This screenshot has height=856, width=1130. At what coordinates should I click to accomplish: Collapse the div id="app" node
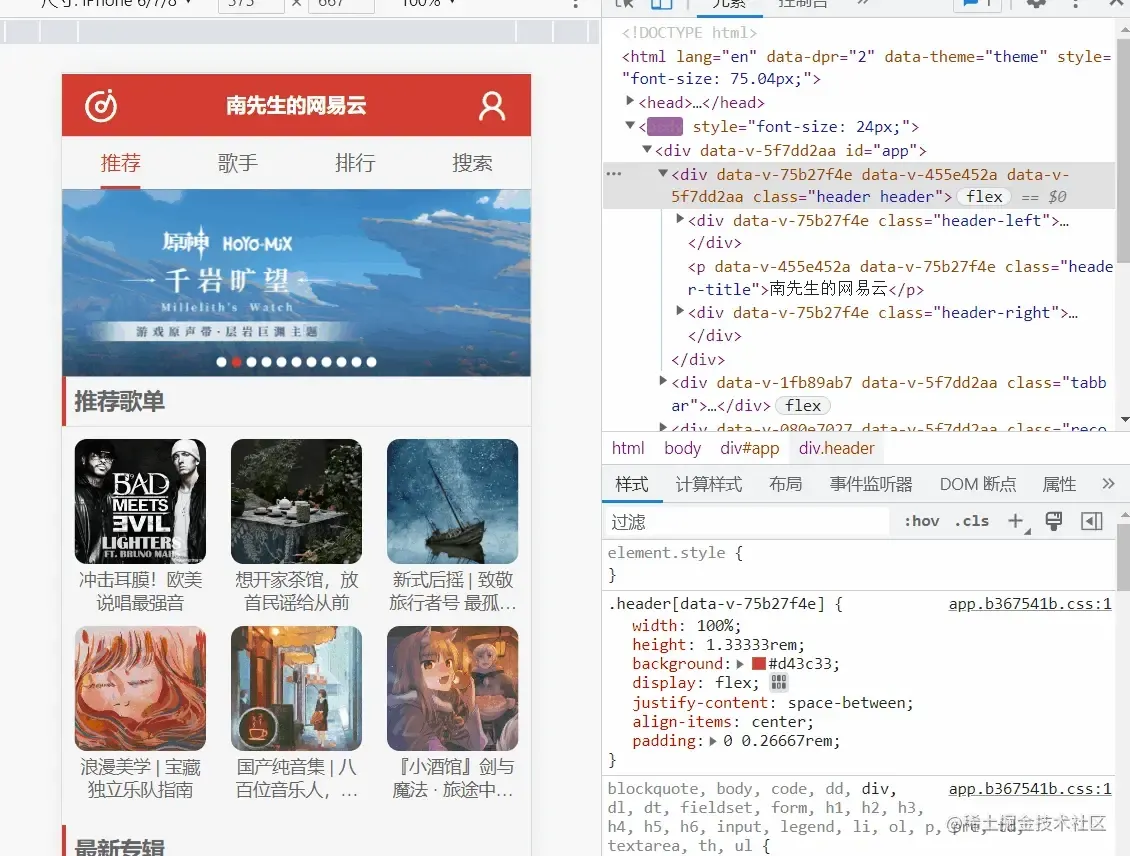tap(646, 150)
